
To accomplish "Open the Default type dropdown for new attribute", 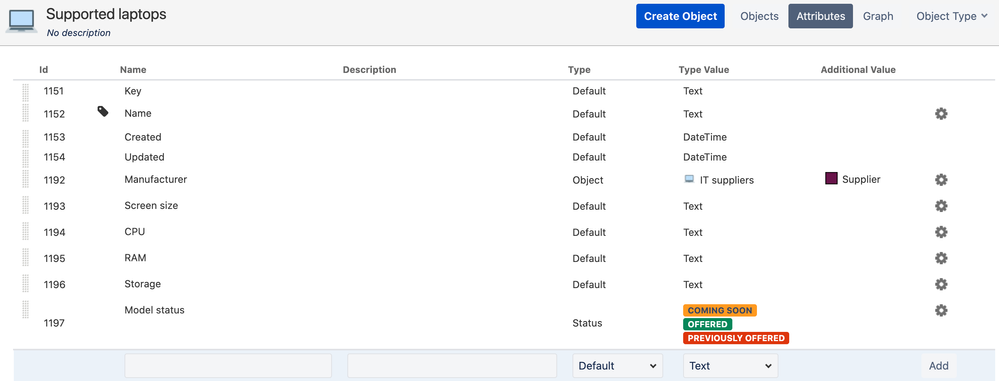I will (x=617, y=366).
